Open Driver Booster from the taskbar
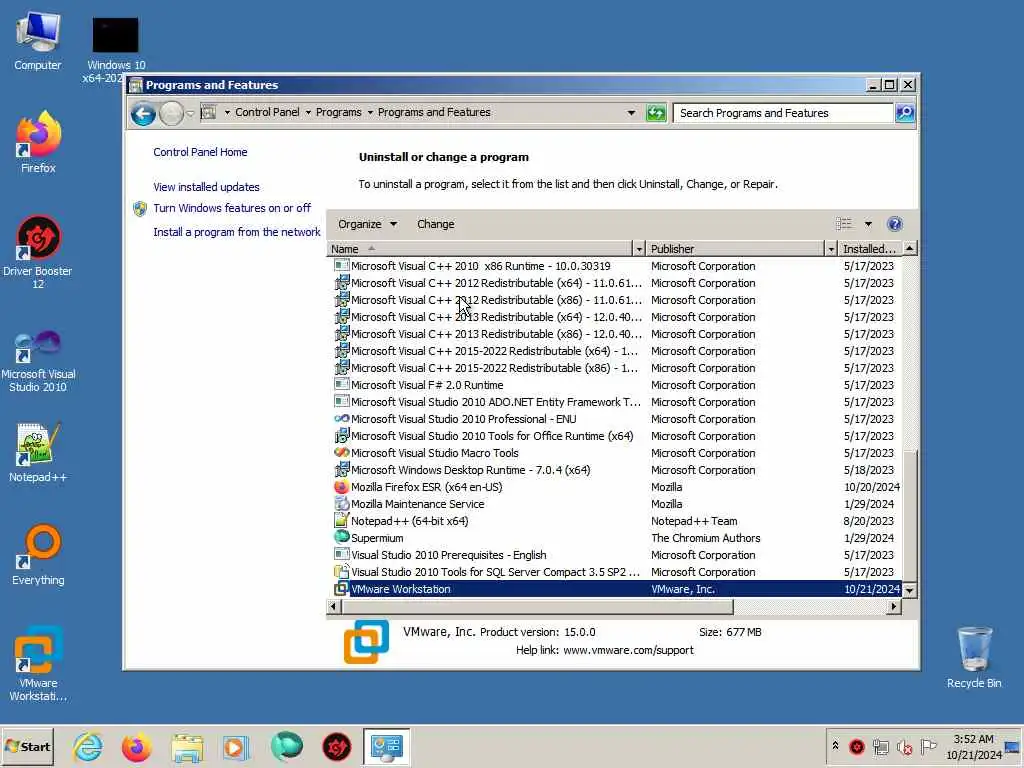Image resolution: width=1024 pixels, height=768 pixels. 336,746
